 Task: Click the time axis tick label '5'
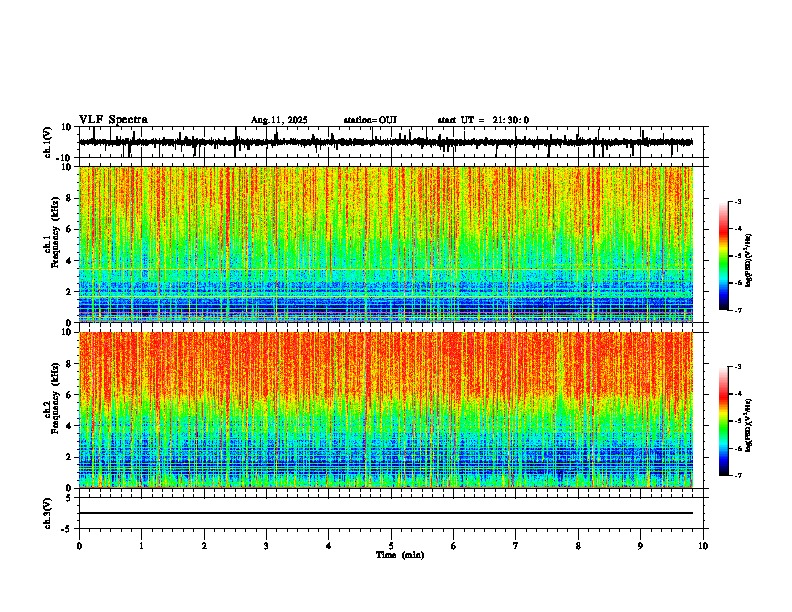(391, 546)
